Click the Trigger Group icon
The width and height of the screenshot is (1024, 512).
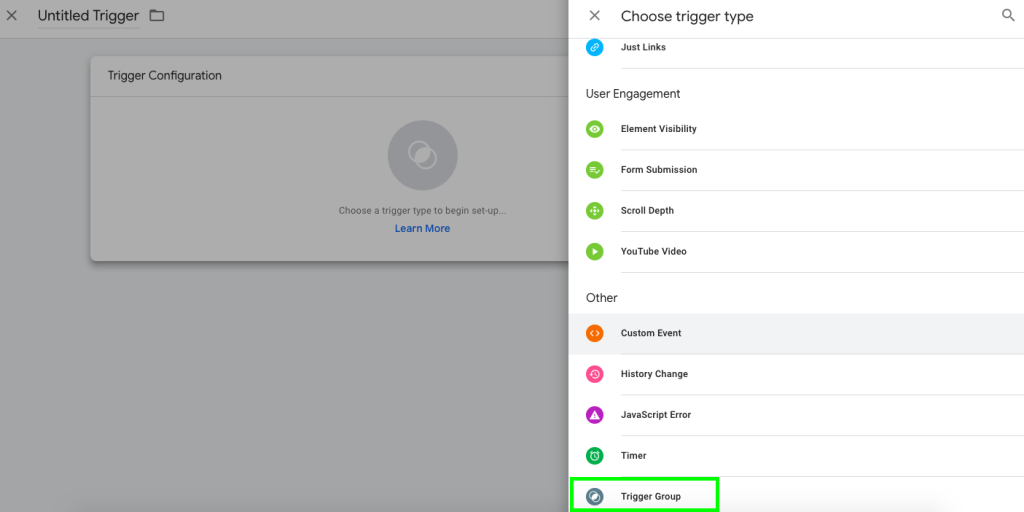pyautogui.click(x=595, y=496)
